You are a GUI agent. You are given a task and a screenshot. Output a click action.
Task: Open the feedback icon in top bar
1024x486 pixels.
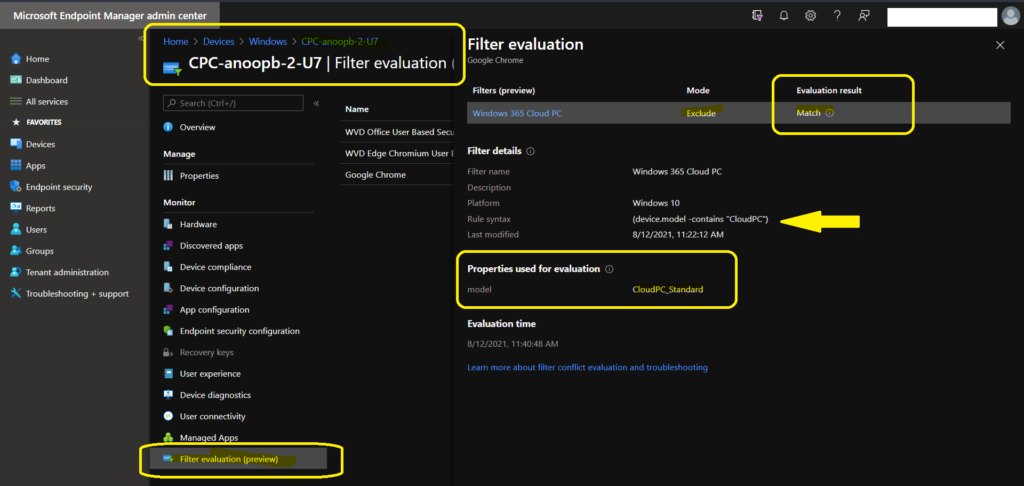[864, 16]
